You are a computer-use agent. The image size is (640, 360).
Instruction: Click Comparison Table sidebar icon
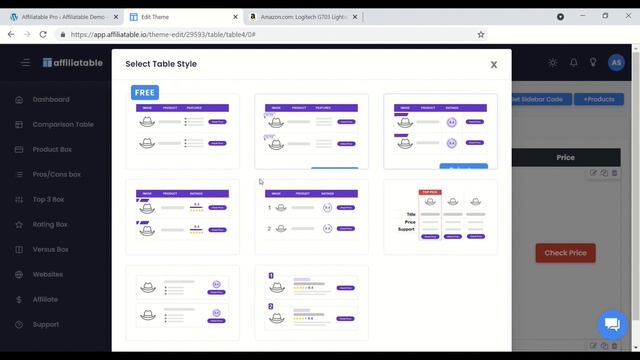[x=19, y=124]
